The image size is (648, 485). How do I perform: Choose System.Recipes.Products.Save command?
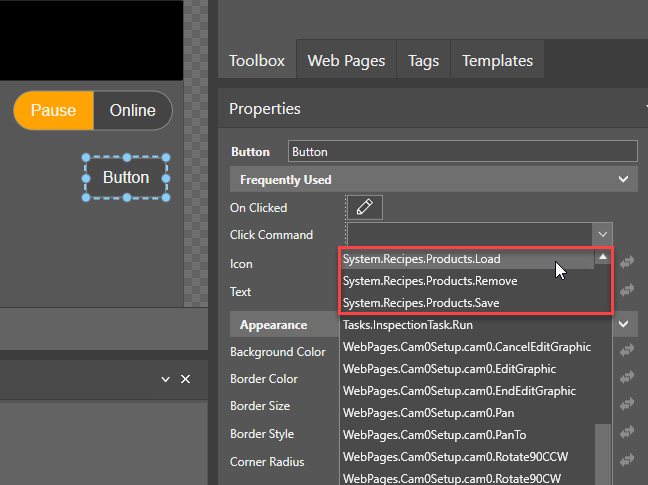click(421, 303)
